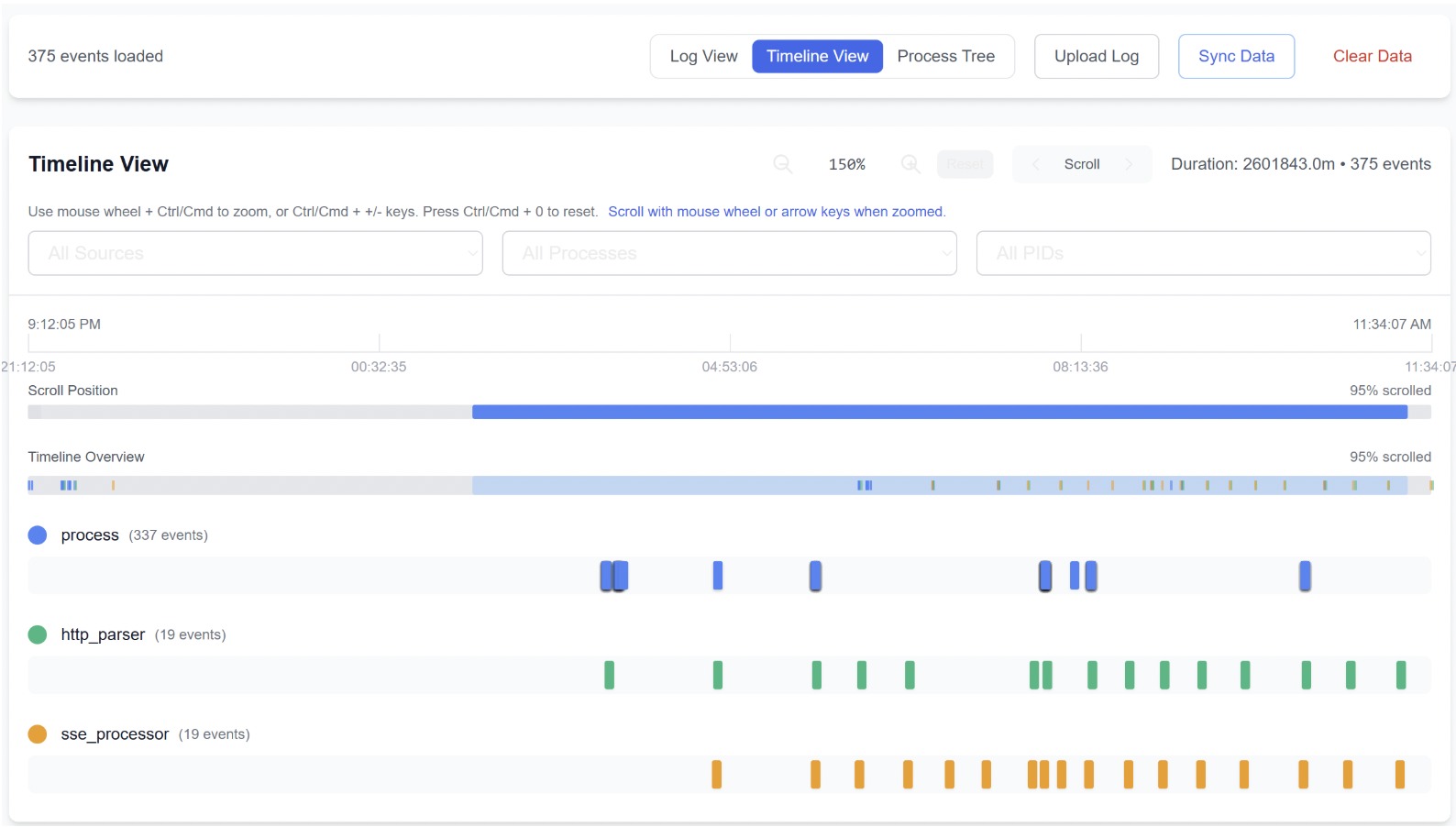1456x827 pixels.
Task: Click the http_parser row label
Action: 103,634
